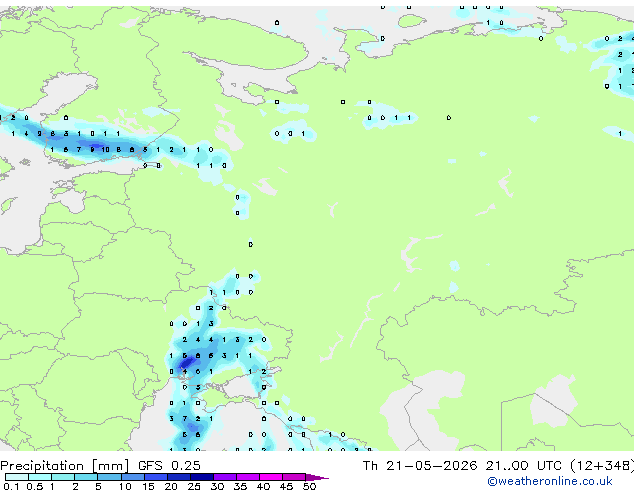Image resolution: width=634 pixels, height=490 pixels.
Task: Click the 'GFS 0.25' model label
Action: 169,466
